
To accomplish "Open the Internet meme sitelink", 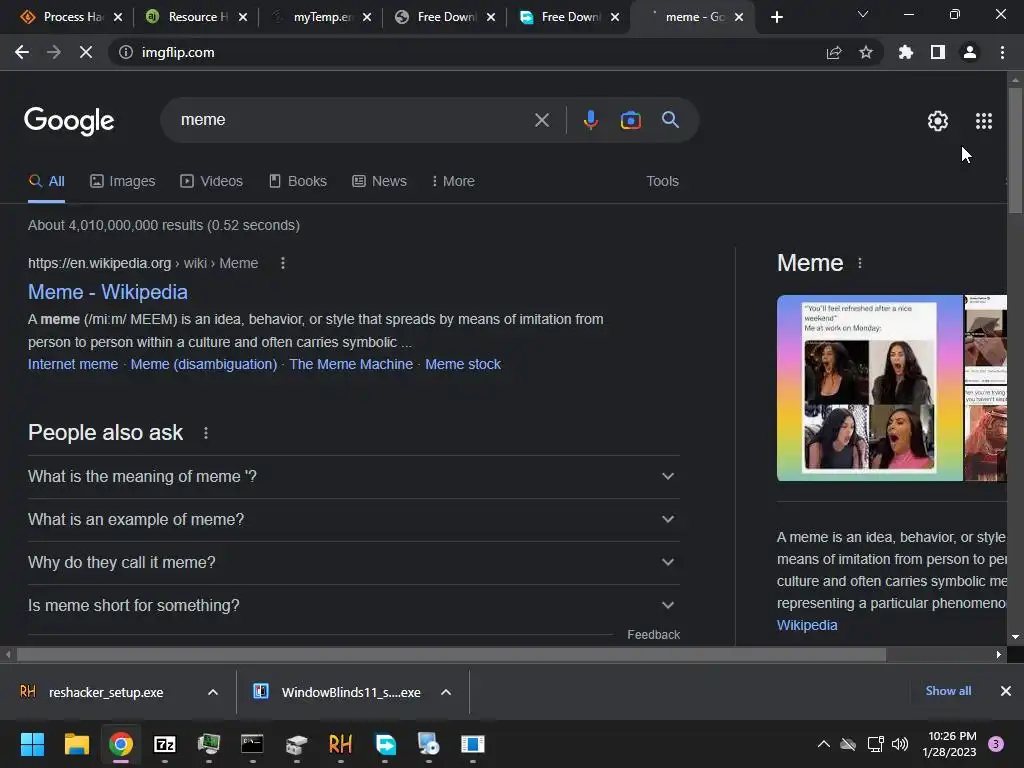I will pyautogui.click(x=73, y=364).
